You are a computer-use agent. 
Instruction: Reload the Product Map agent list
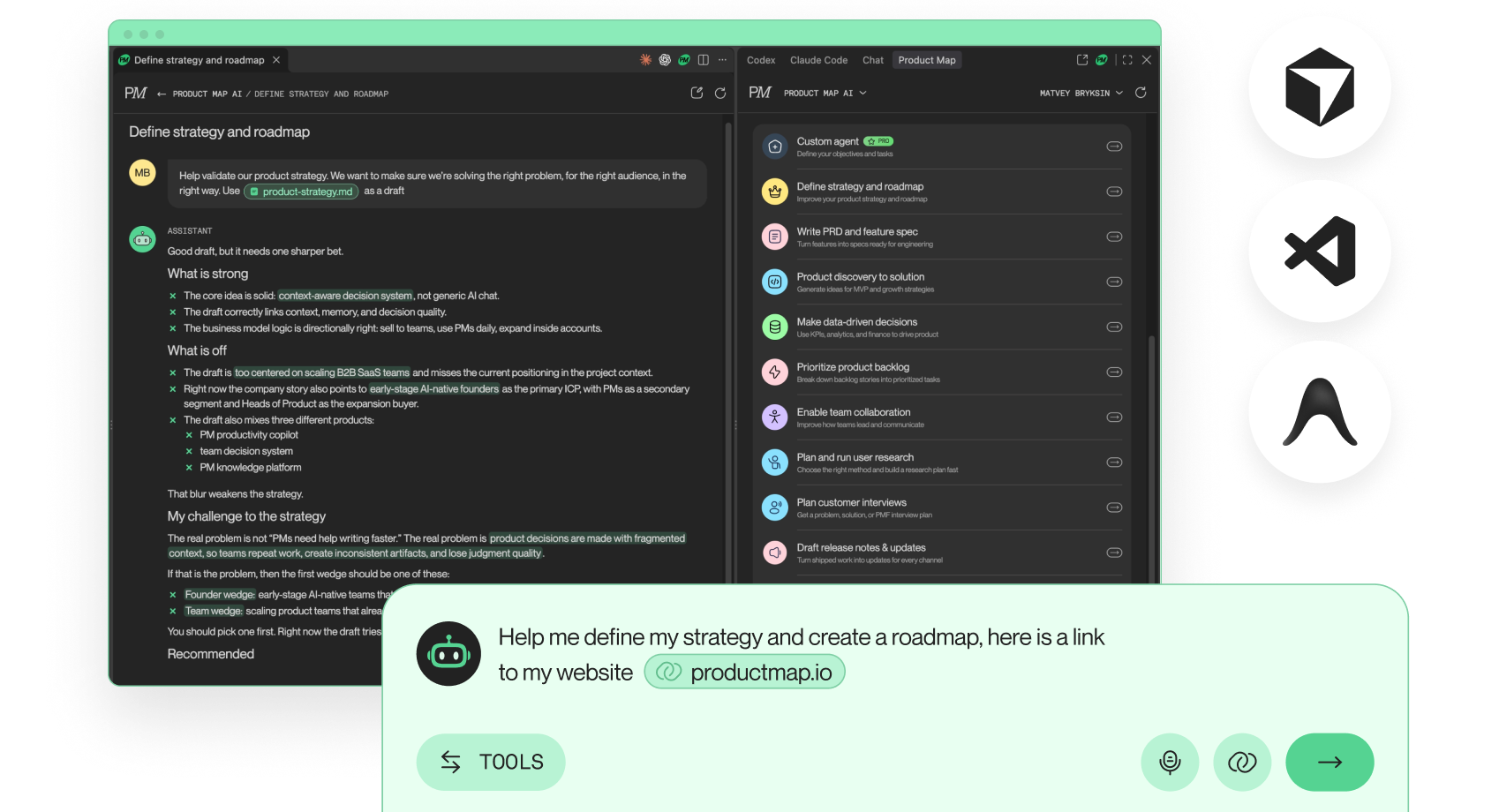tap(1141, 93)
